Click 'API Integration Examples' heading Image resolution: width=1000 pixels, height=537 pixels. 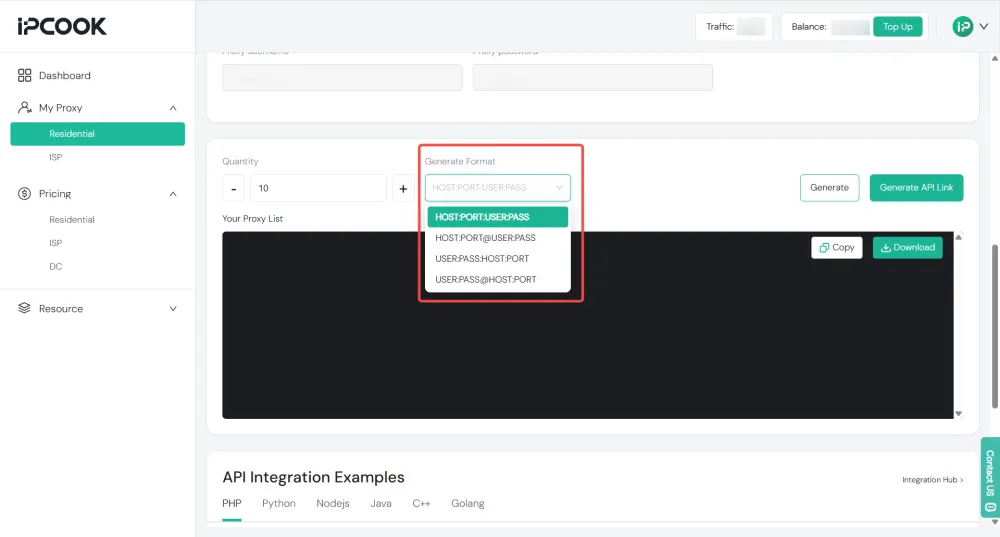[313, 477]
